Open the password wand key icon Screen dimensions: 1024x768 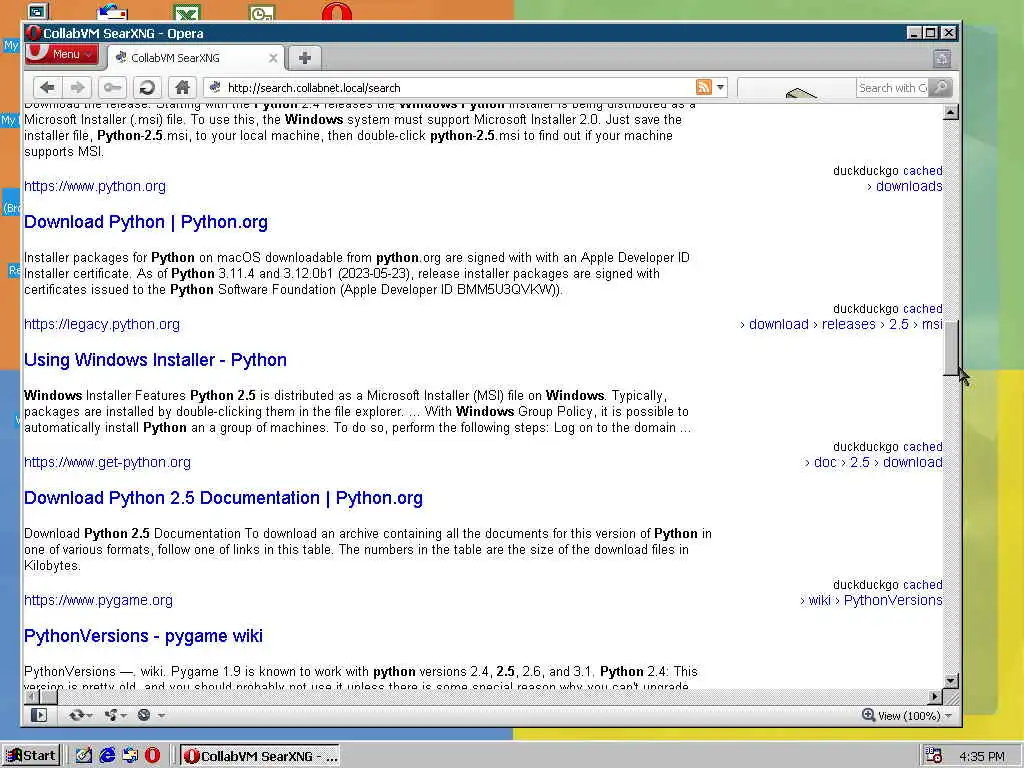[x=112, y=87]
